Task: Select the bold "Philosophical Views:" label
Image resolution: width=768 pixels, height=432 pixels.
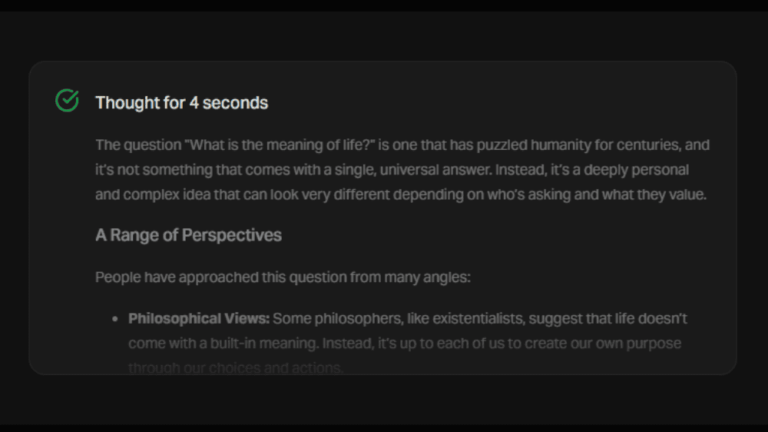Action: tap(199, 318)
